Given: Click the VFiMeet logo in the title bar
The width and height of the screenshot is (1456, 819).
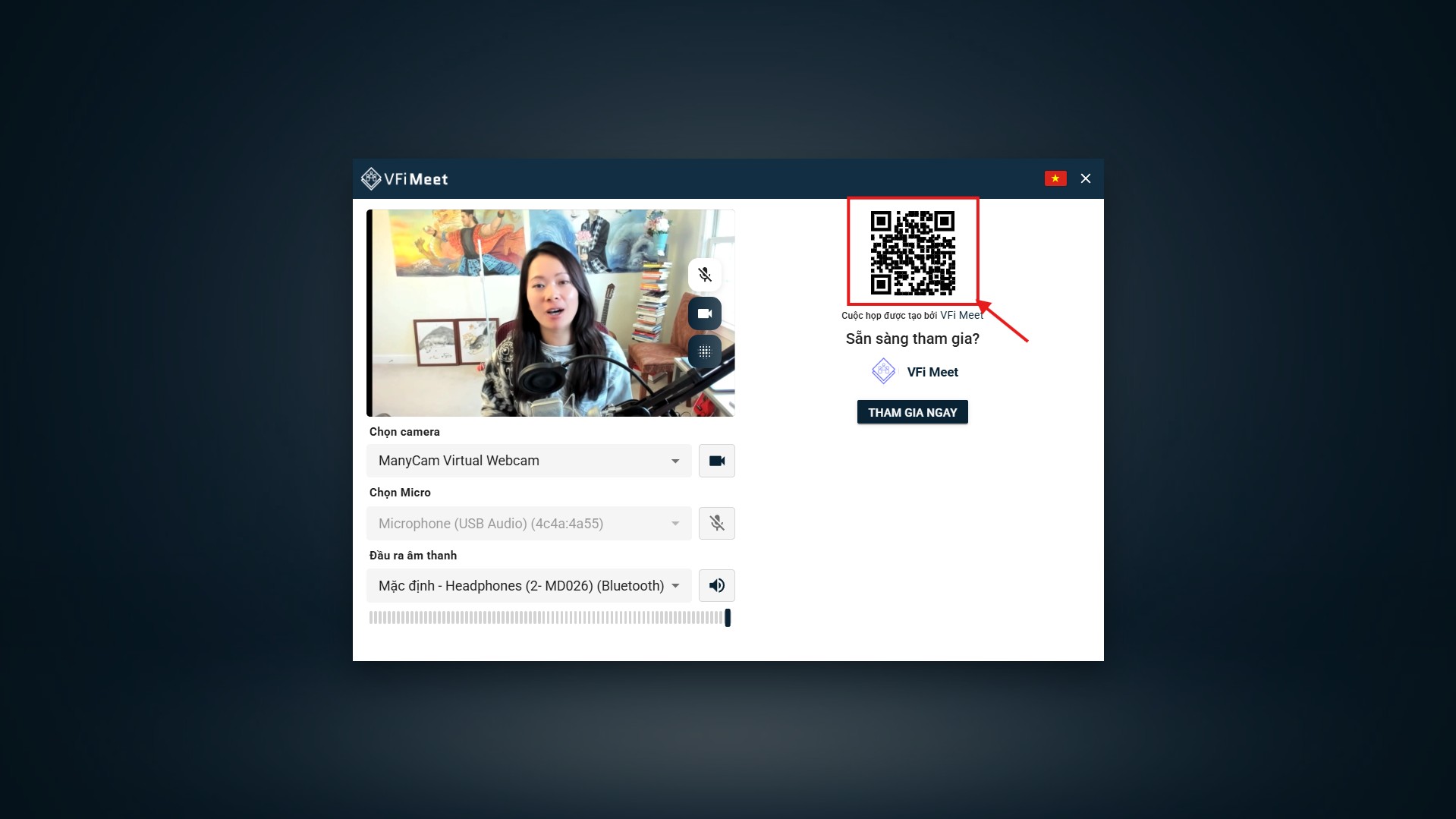Looking at the screenshot, I should pyautogui.click(x=404, y=179).
